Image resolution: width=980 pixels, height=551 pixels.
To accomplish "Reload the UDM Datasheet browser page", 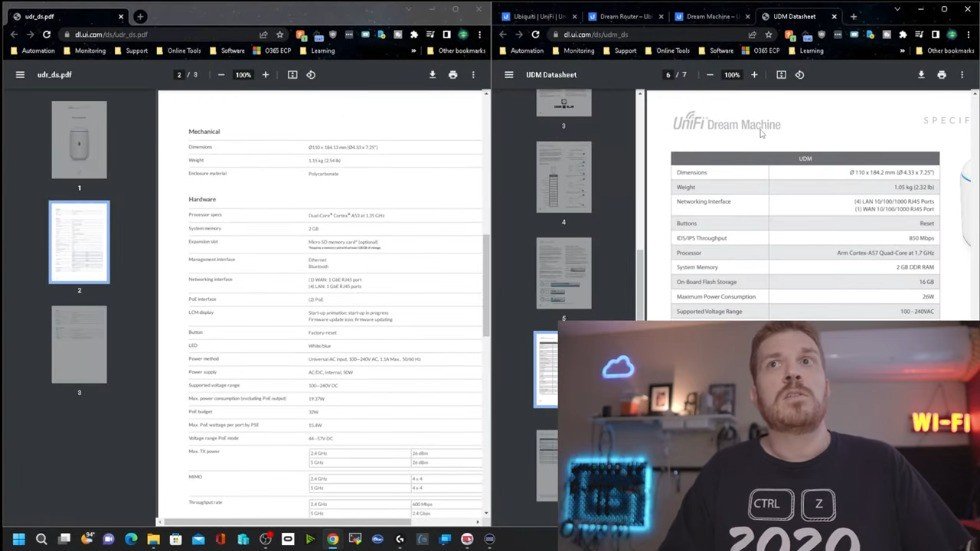I will pyautogui.click(x=535, y=35).
